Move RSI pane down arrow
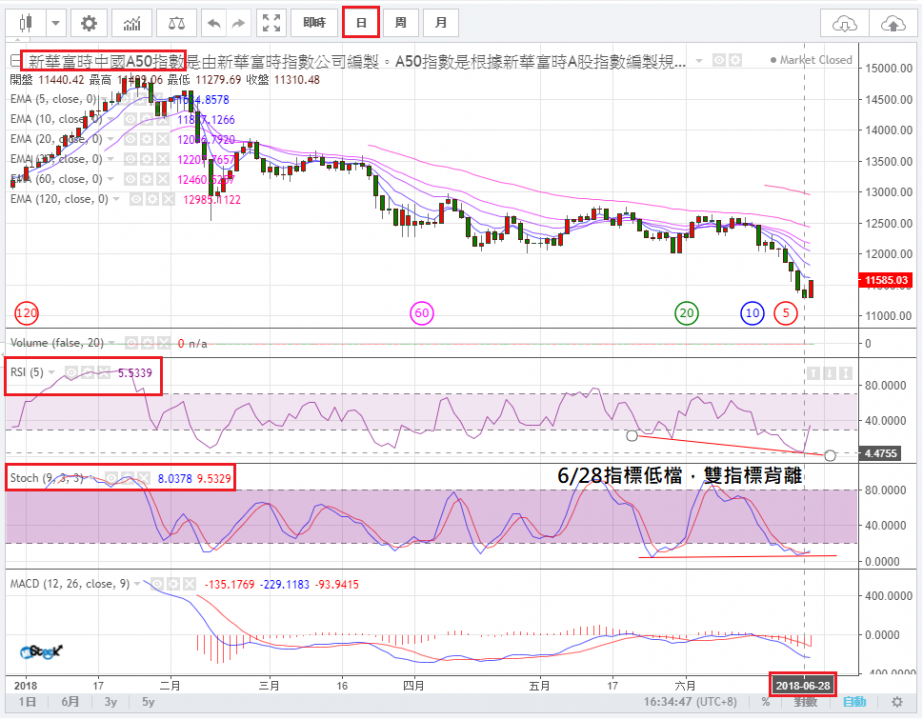 coord(830,373)
